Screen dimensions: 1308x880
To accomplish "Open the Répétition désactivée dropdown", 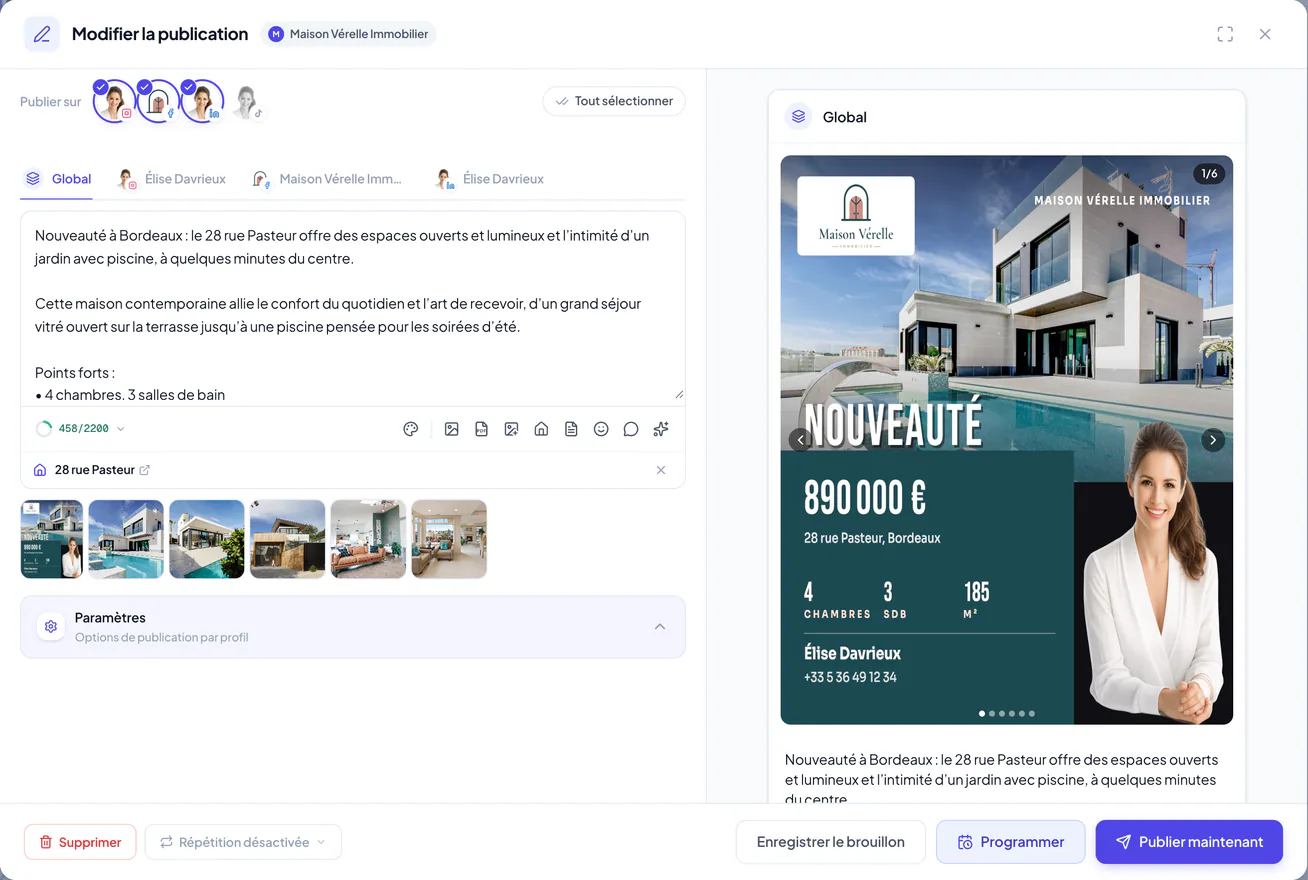I will pyautogui.click(x=243, y=842).
